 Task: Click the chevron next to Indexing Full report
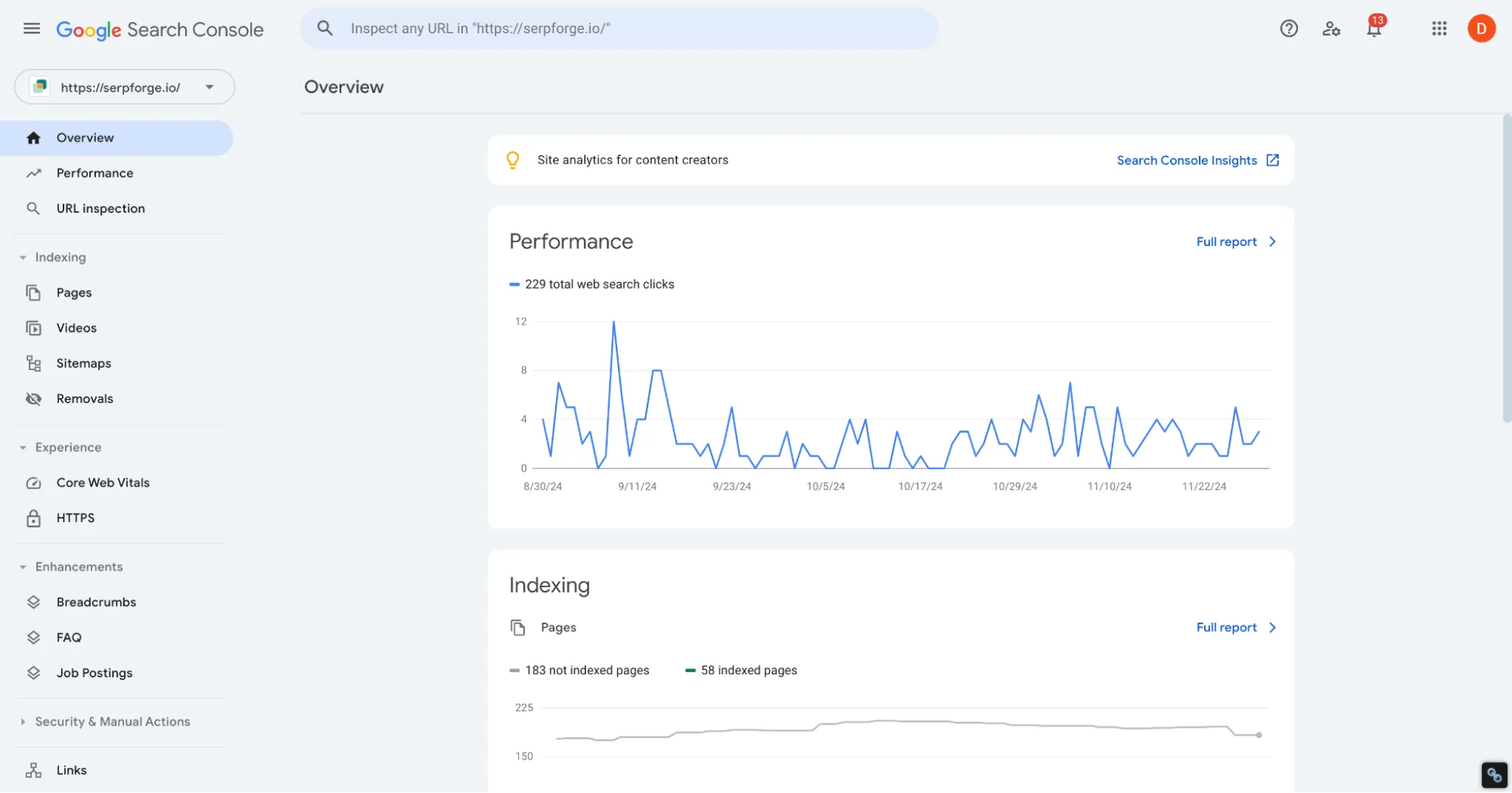point(1272,627)
